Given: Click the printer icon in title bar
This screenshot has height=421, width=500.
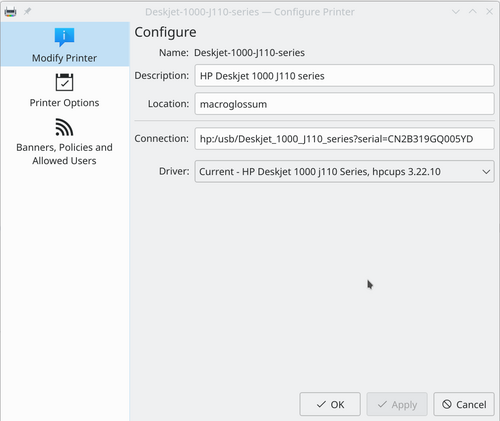Looking at the screenshot, I should (10, 12).
